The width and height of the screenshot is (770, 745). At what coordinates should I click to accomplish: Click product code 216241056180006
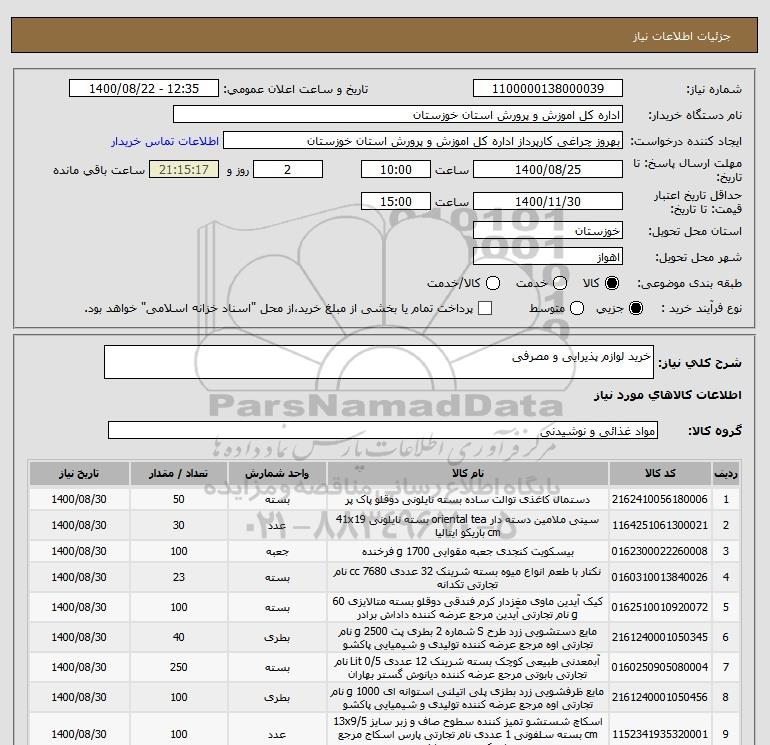click(x=660, y=499)
